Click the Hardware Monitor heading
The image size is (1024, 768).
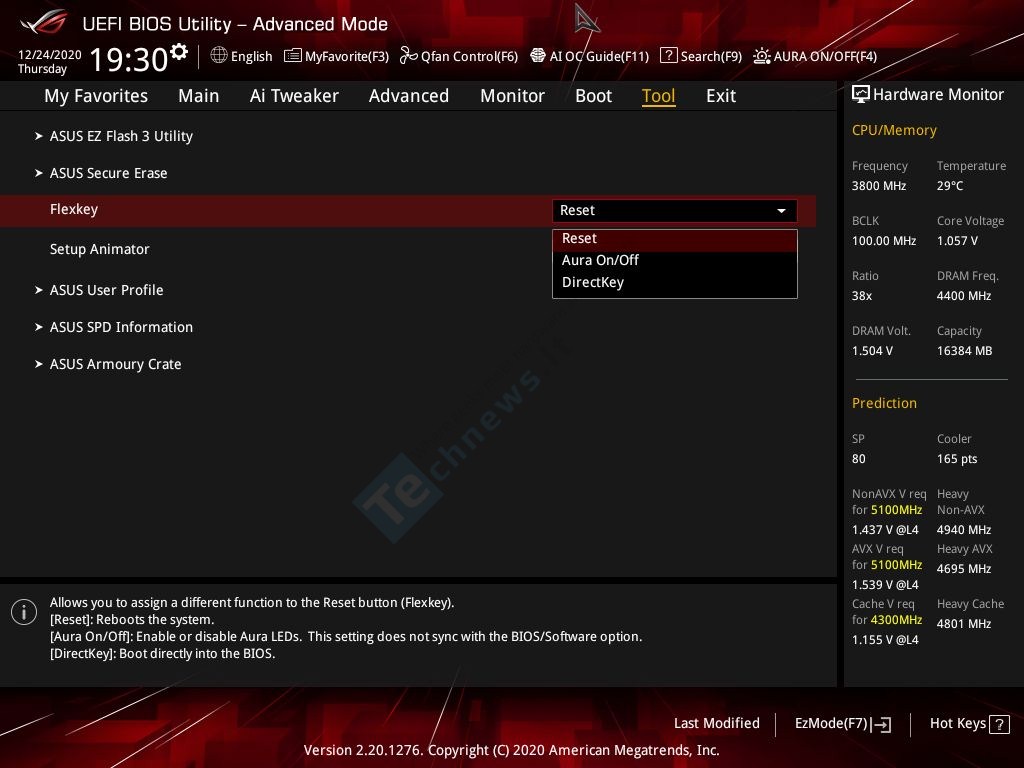[938, 95]
